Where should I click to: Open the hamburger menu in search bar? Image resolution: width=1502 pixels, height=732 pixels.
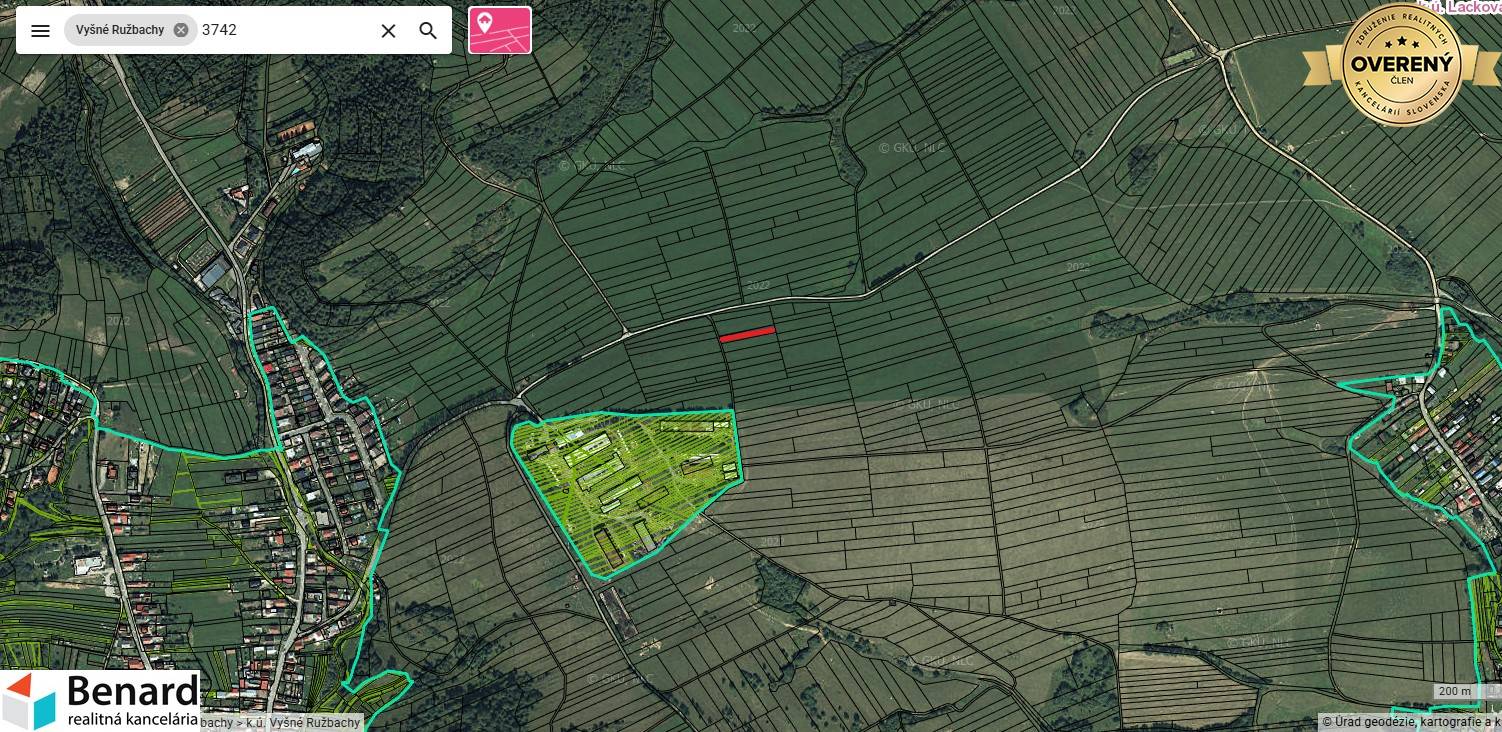(x=40, y=30)
